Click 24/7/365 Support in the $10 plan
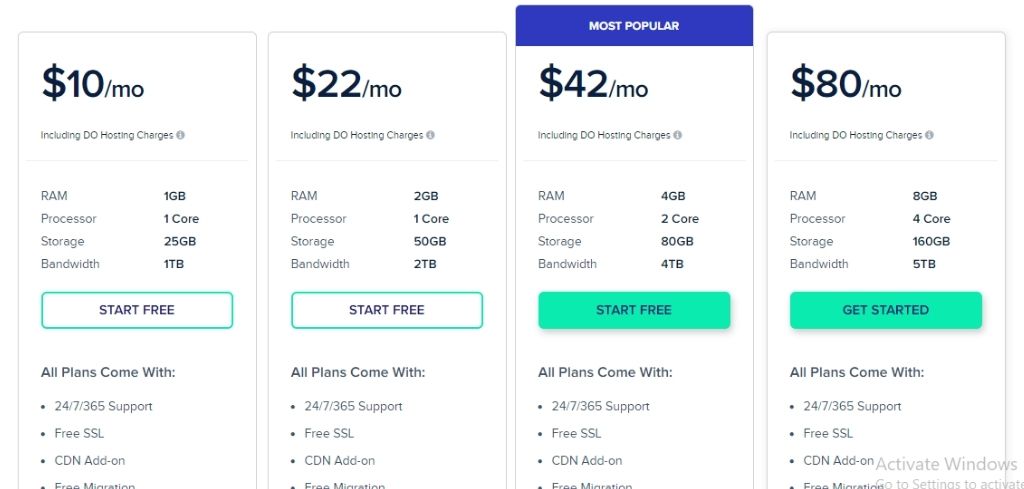 [103, 406]
